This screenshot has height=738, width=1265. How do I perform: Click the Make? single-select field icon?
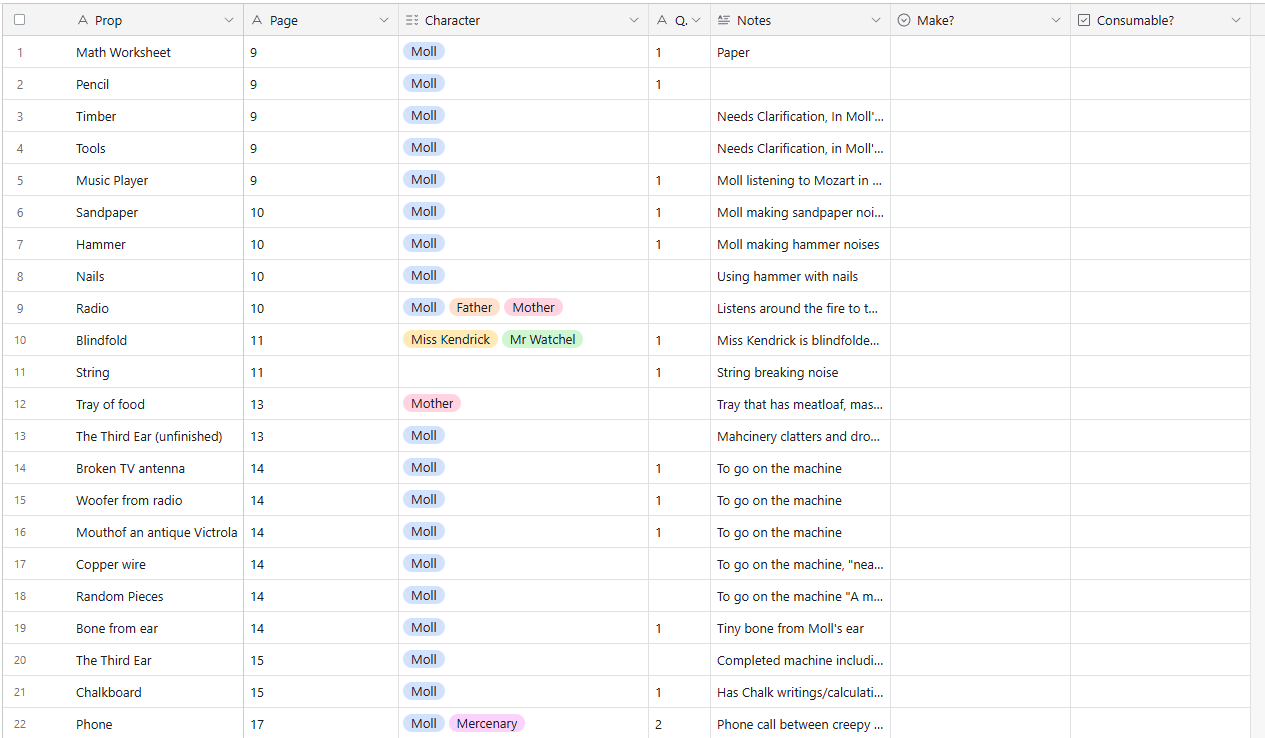pyautogui.click(x=904, y=20)
